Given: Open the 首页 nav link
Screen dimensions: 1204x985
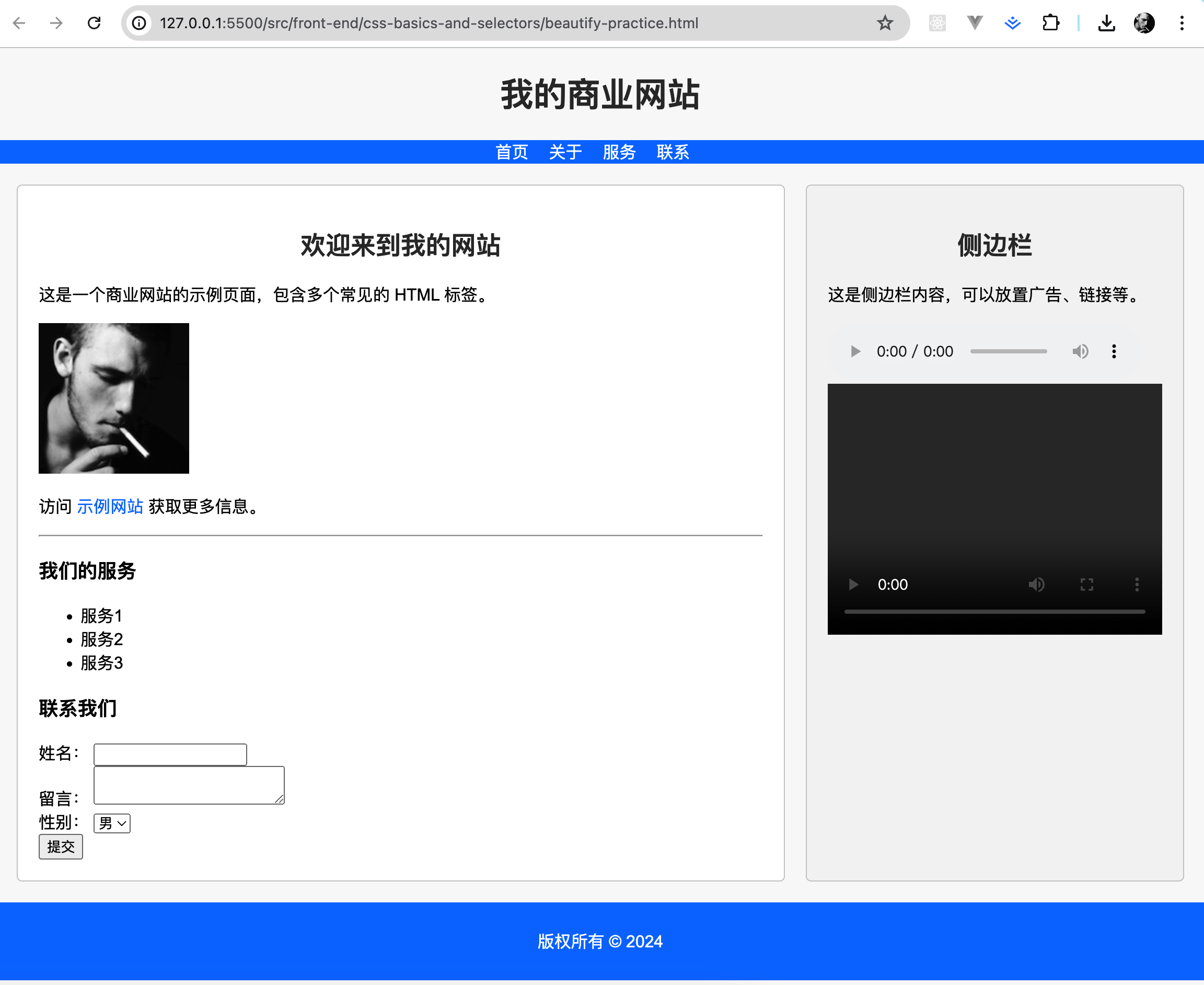Looking at the screenshot, I should tap(512, 152).
